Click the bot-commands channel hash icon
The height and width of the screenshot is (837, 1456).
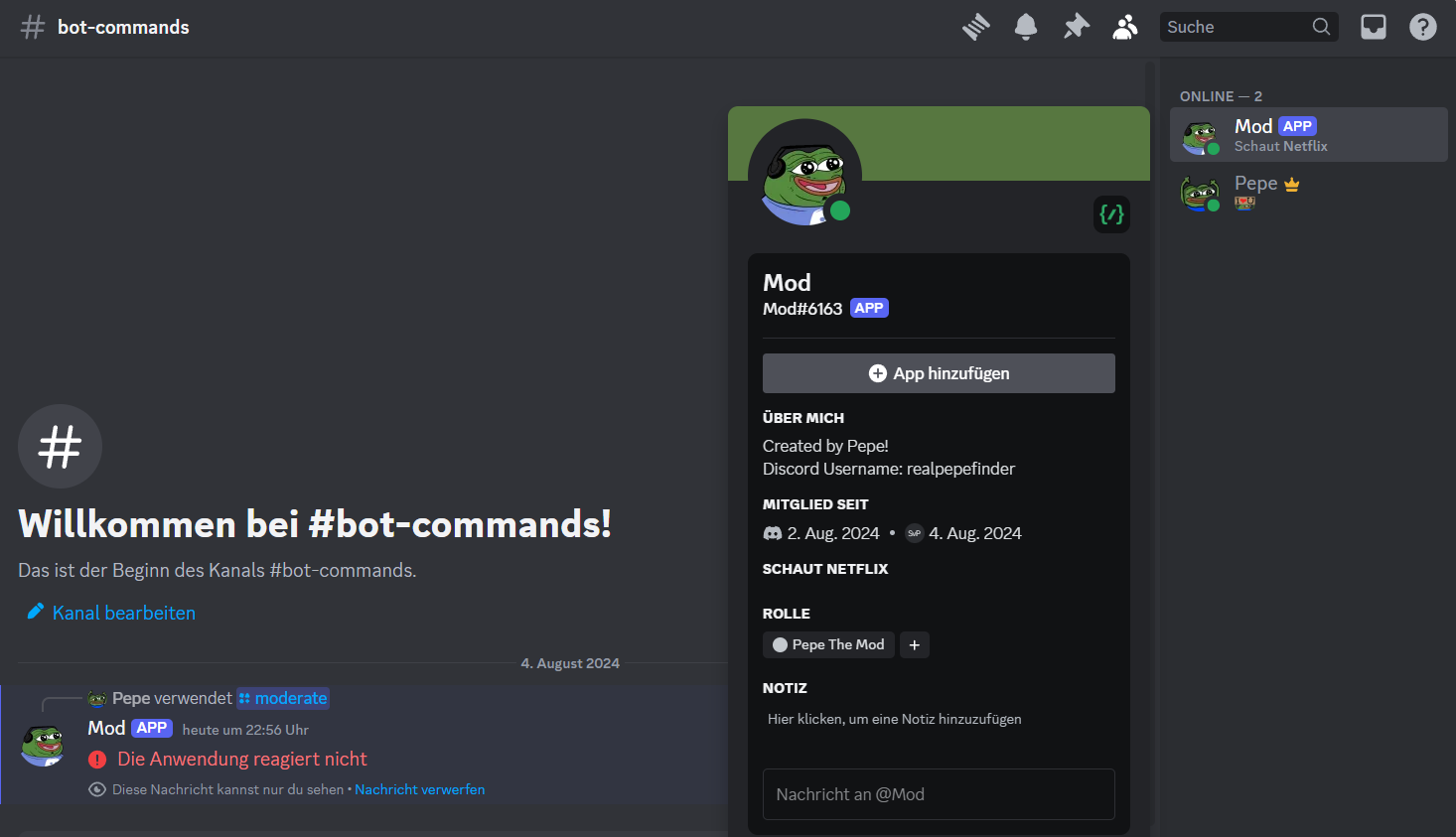33,27
